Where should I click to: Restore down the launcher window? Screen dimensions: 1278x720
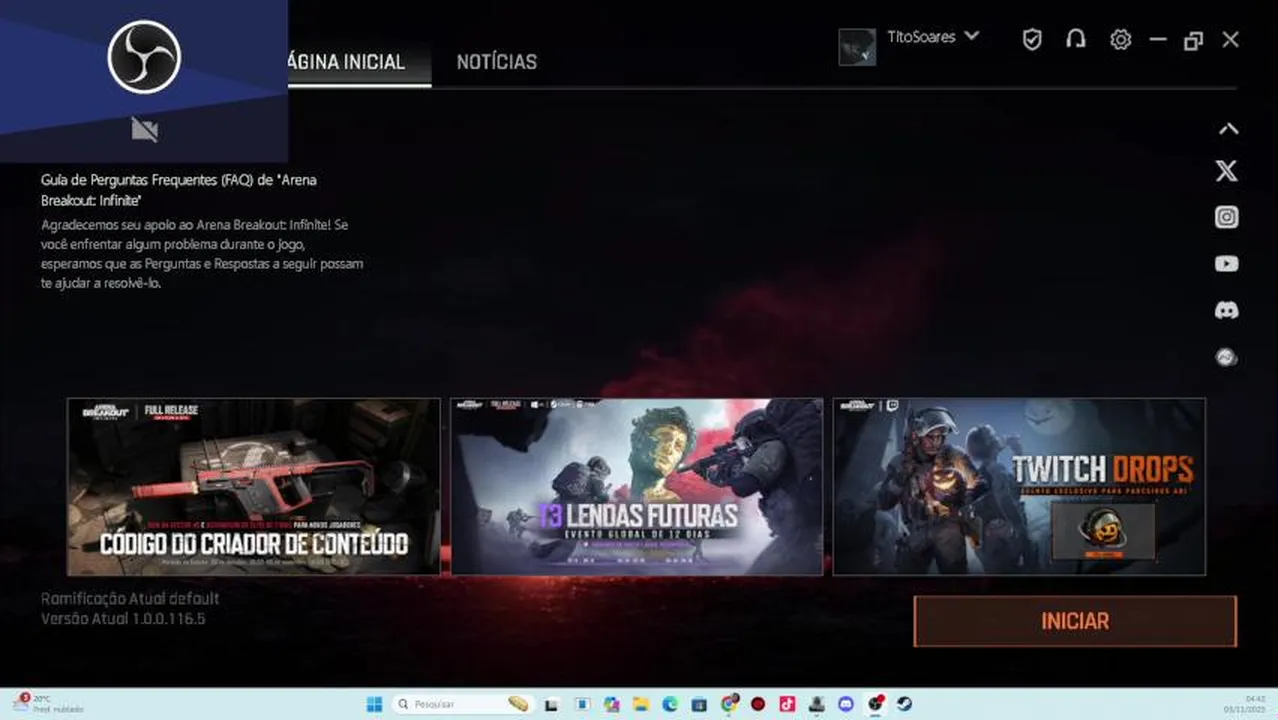[x=1193, y=40]
